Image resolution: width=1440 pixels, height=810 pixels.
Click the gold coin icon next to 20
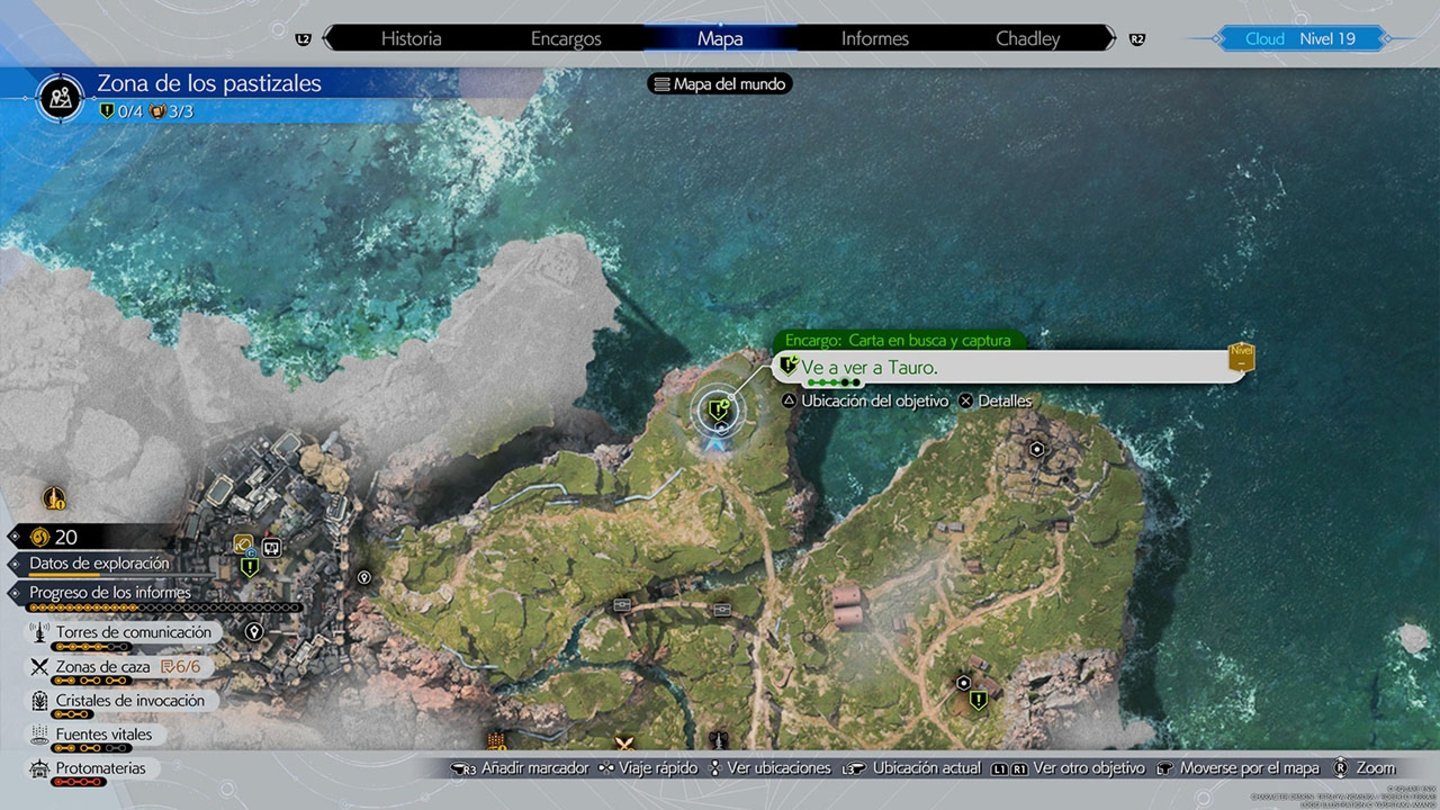tap(40, 537)
